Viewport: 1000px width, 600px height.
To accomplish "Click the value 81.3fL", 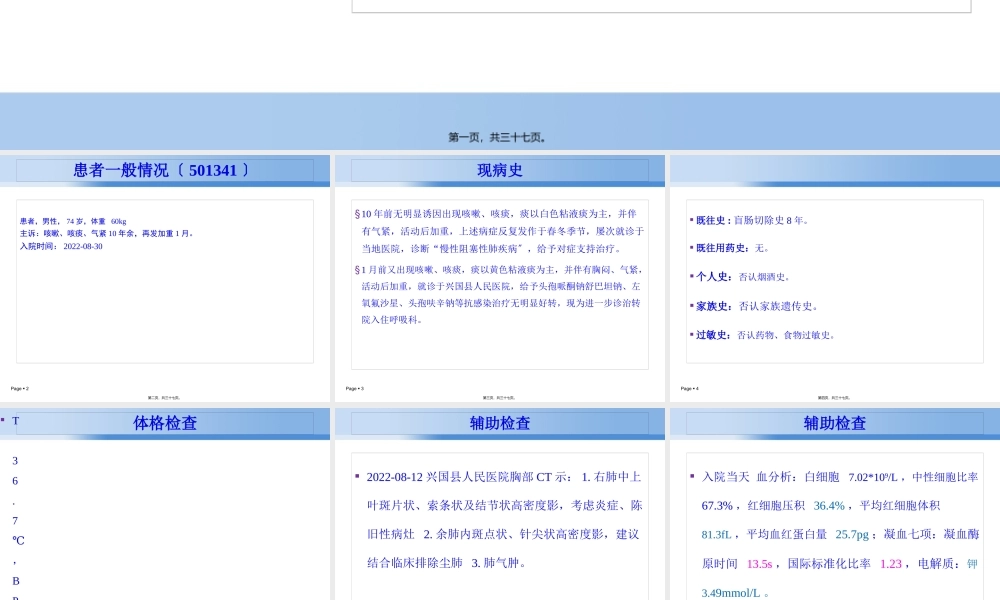I will coord(716,534).
